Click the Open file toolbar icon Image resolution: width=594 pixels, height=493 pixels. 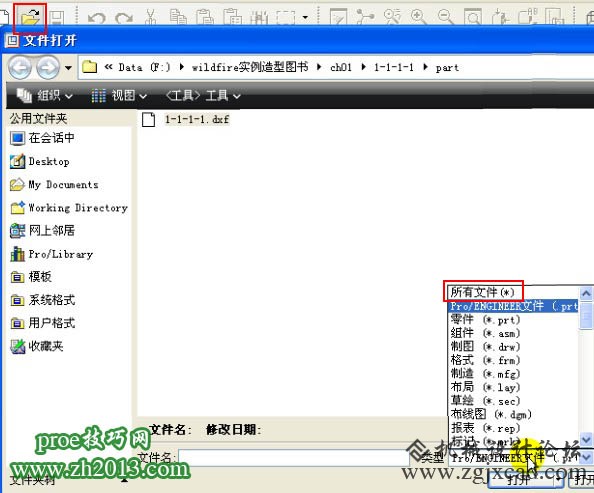pos(30,17)
